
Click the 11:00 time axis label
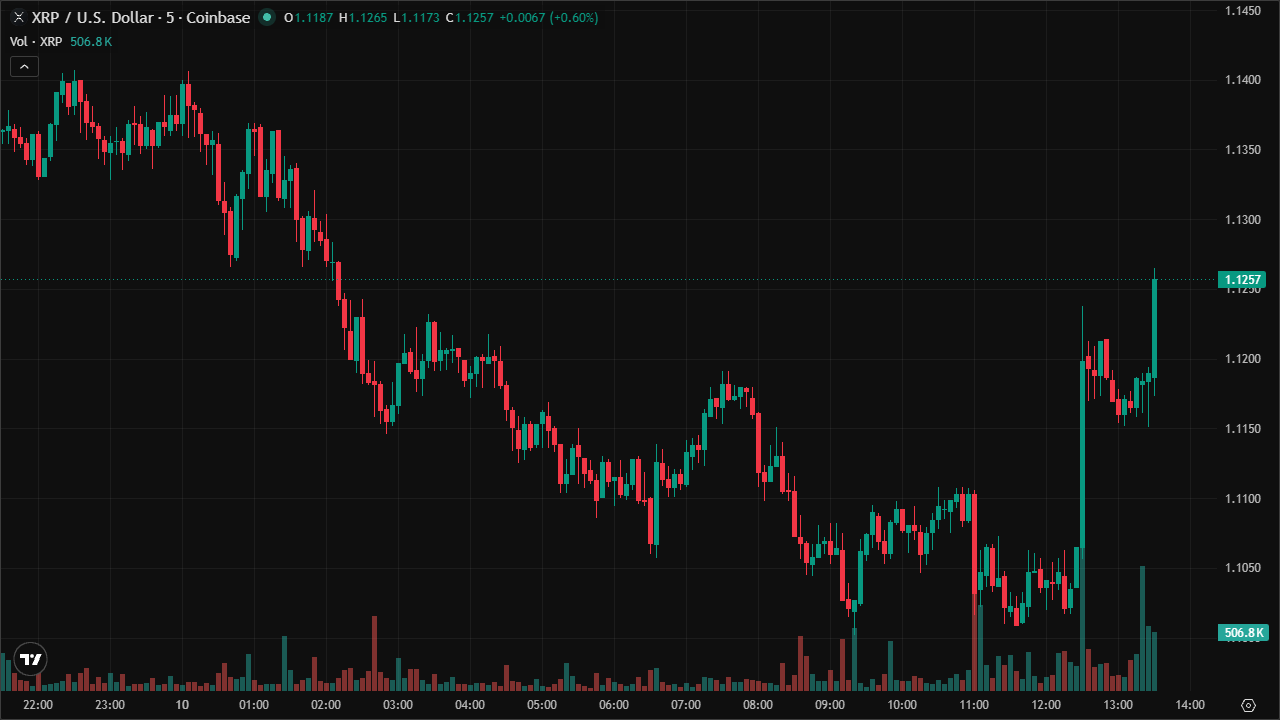click(974, 705)
